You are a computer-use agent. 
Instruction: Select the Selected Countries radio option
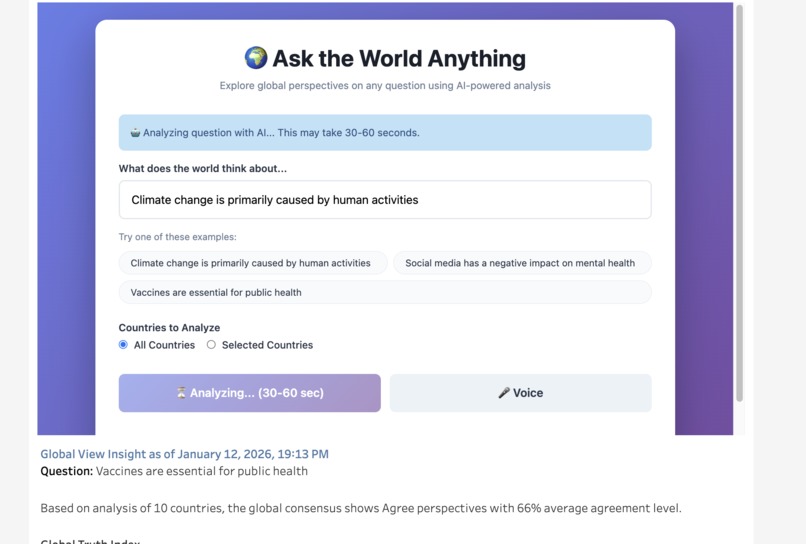coord(211,344)
